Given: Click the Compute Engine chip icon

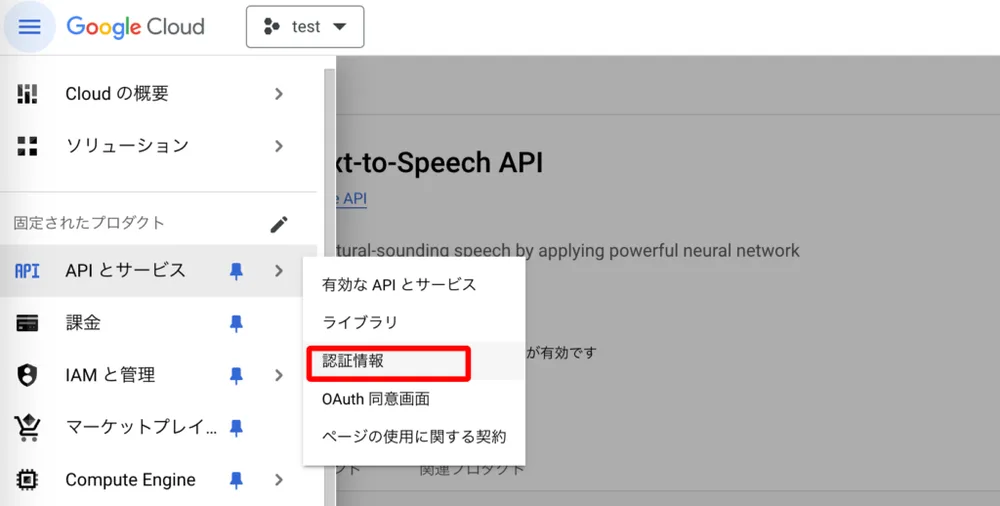Looking at the screenshot, I should click(x=27, y=480).
